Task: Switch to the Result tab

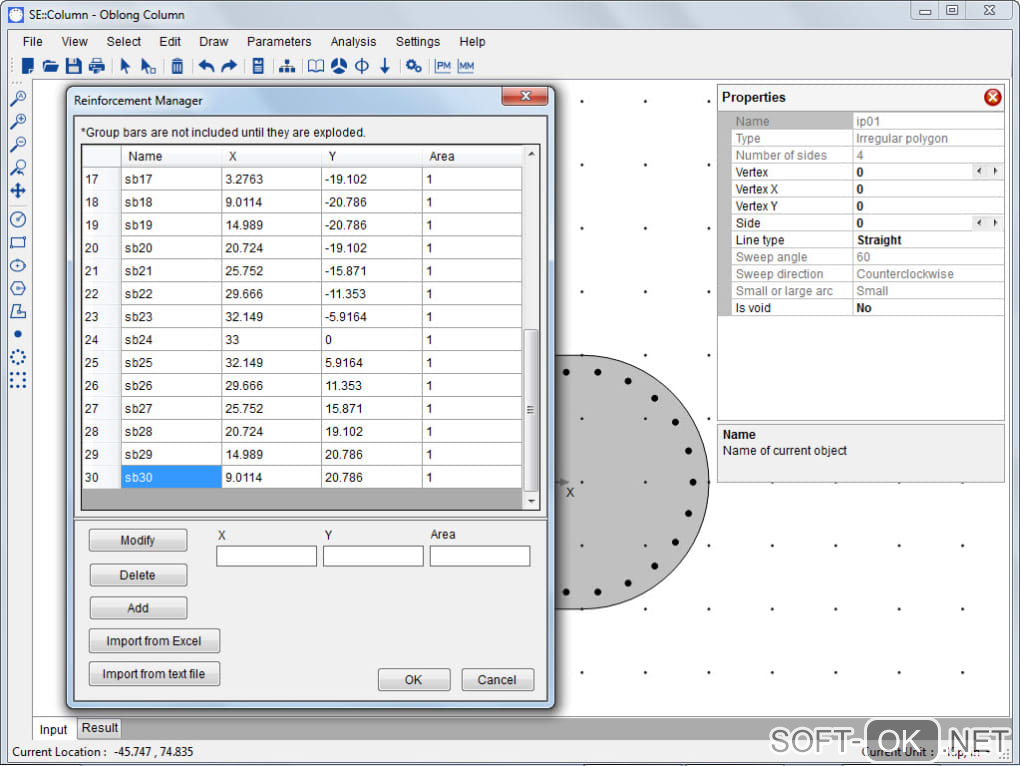Action: pyautogui.click(x=100, y=728)
